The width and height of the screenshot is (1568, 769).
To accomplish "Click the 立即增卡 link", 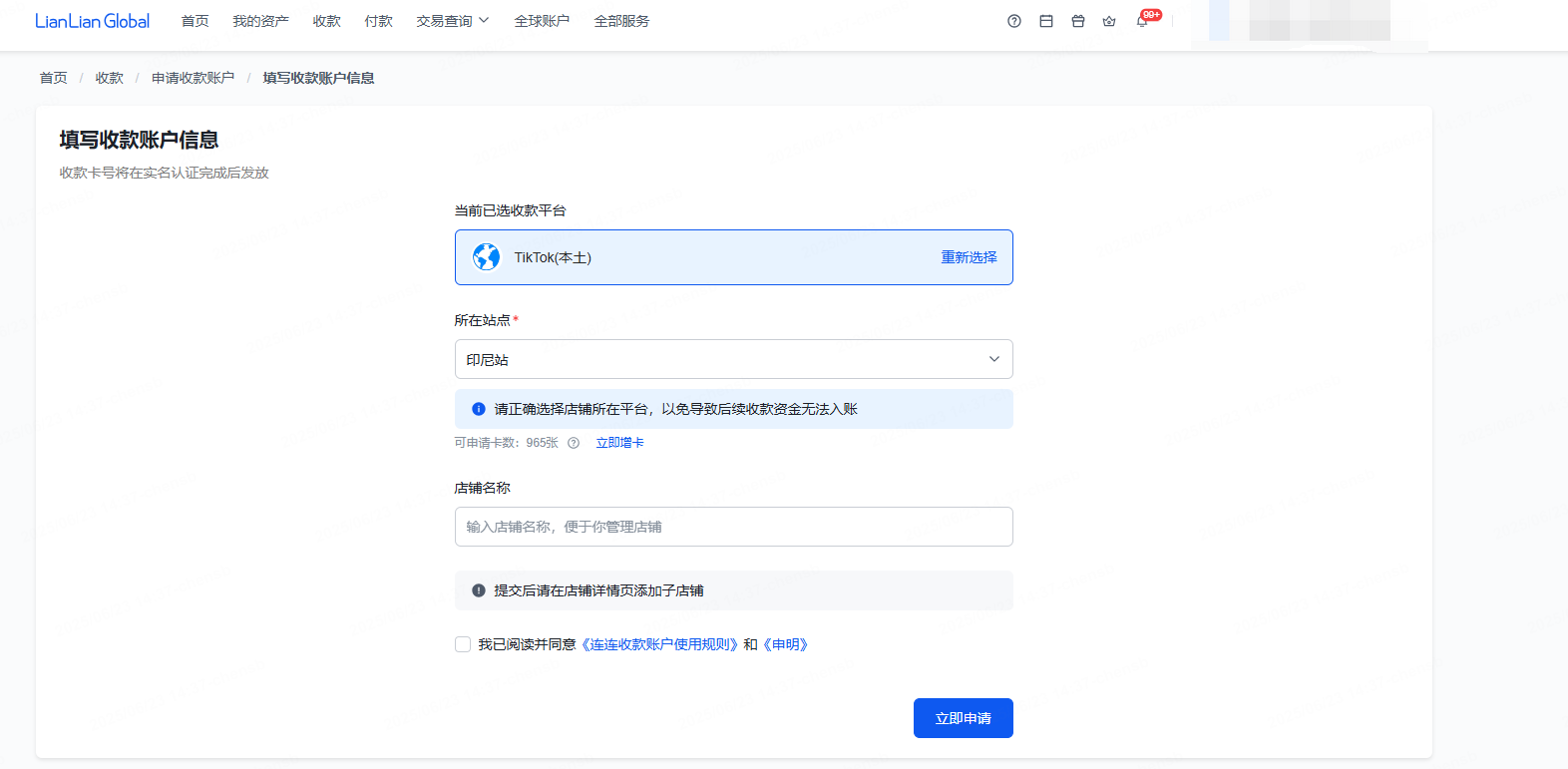I will [620, 443].
